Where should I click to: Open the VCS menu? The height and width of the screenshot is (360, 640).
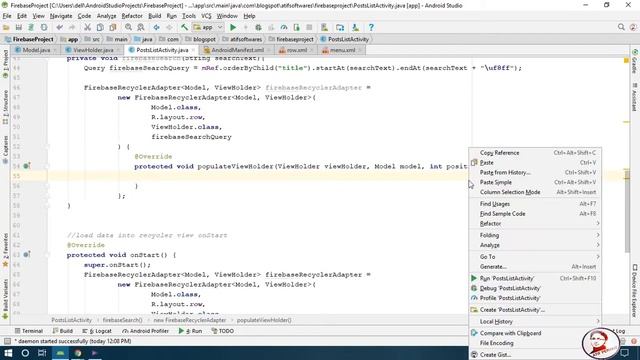click(206, 16)
